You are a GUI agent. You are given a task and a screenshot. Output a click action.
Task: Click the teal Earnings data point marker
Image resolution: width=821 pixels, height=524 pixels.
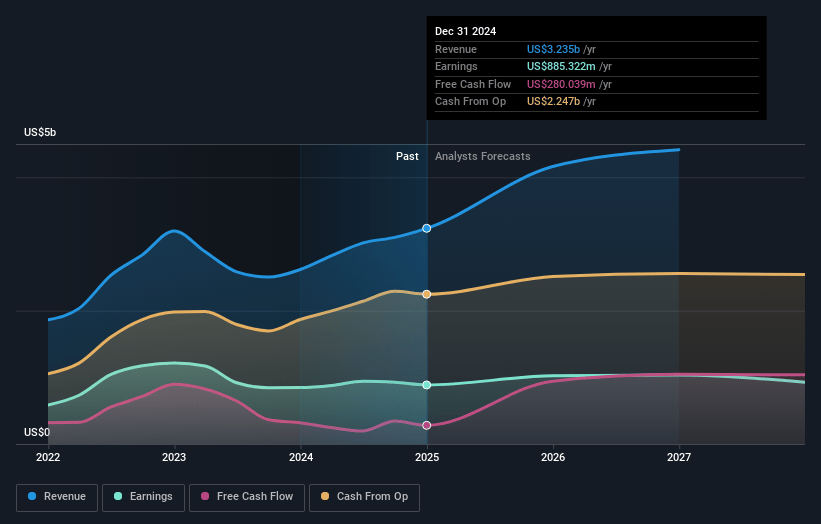tap(427, 385)
